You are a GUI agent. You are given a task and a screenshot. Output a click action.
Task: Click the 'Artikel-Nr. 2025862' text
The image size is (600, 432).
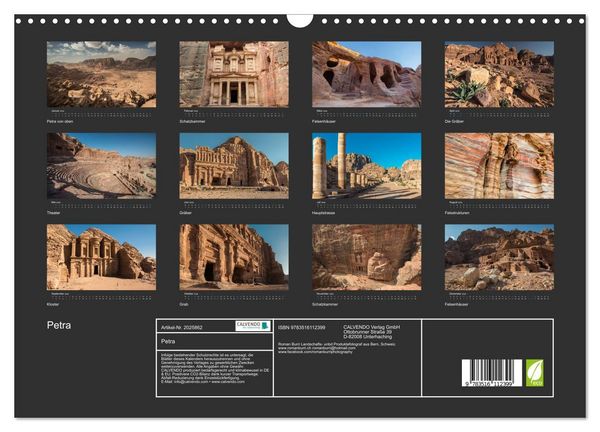click(182, 328)
